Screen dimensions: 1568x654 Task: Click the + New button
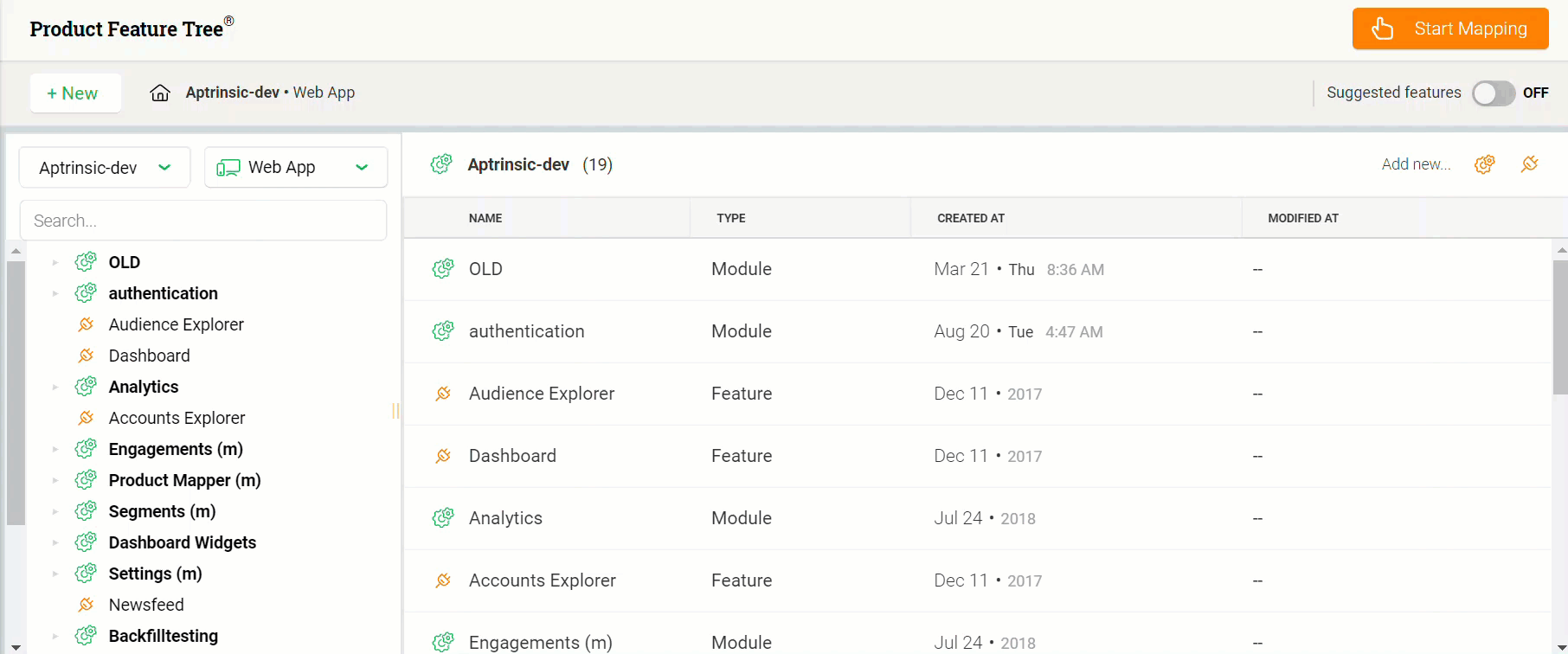(75, 93)
